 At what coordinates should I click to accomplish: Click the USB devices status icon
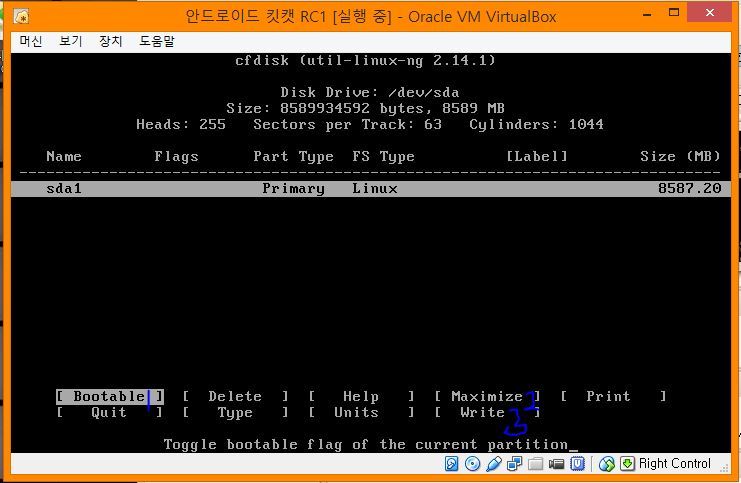(493, 464)
